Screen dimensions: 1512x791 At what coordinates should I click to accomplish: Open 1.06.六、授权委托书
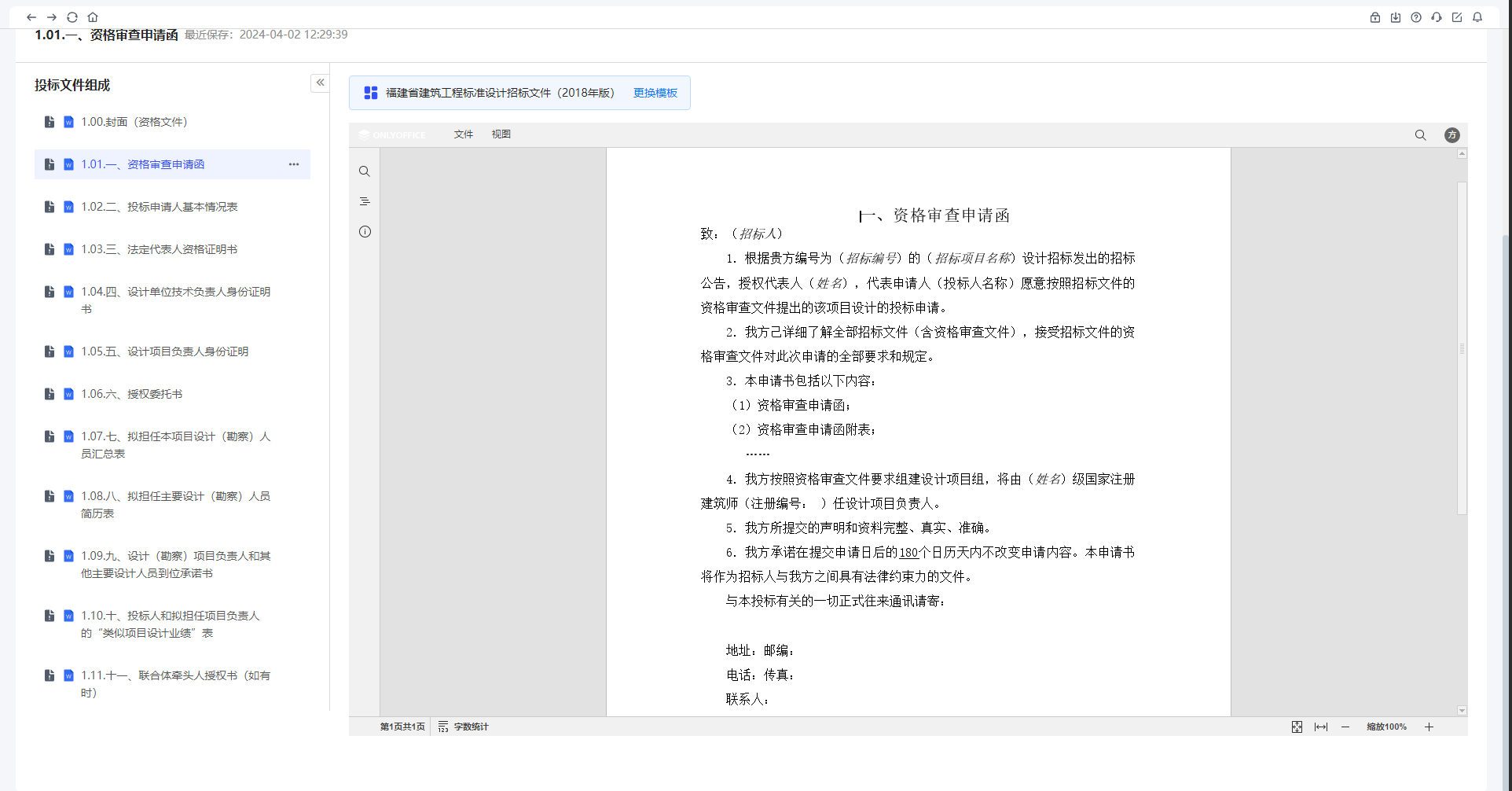pos(172,394)
